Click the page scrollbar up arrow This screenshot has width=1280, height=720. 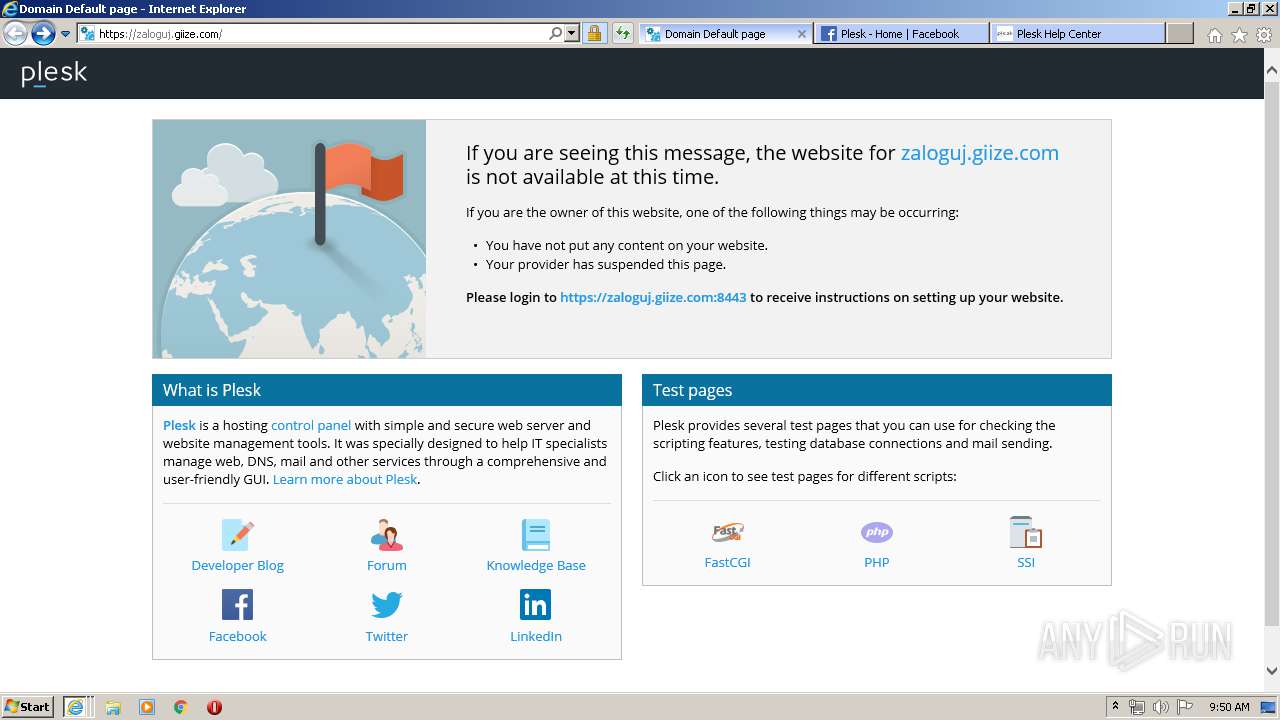pos(1271,70)
